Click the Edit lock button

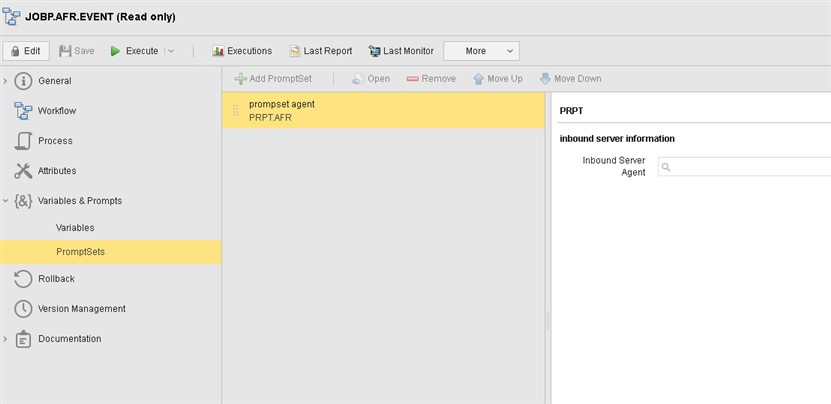point(25,51)
